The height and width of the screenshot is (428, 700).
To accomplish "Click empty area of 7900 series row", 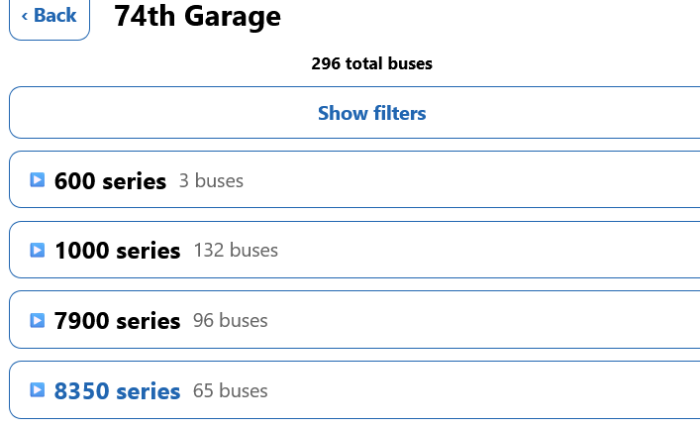I will tap(482, 320).
